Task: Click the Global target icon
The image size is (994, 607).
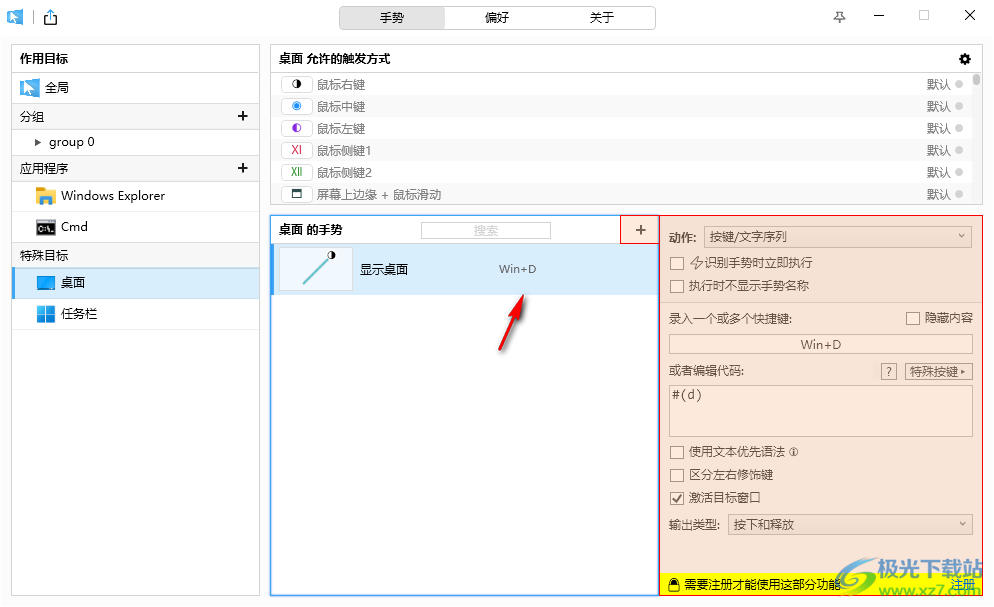Action: coord(29,88)
